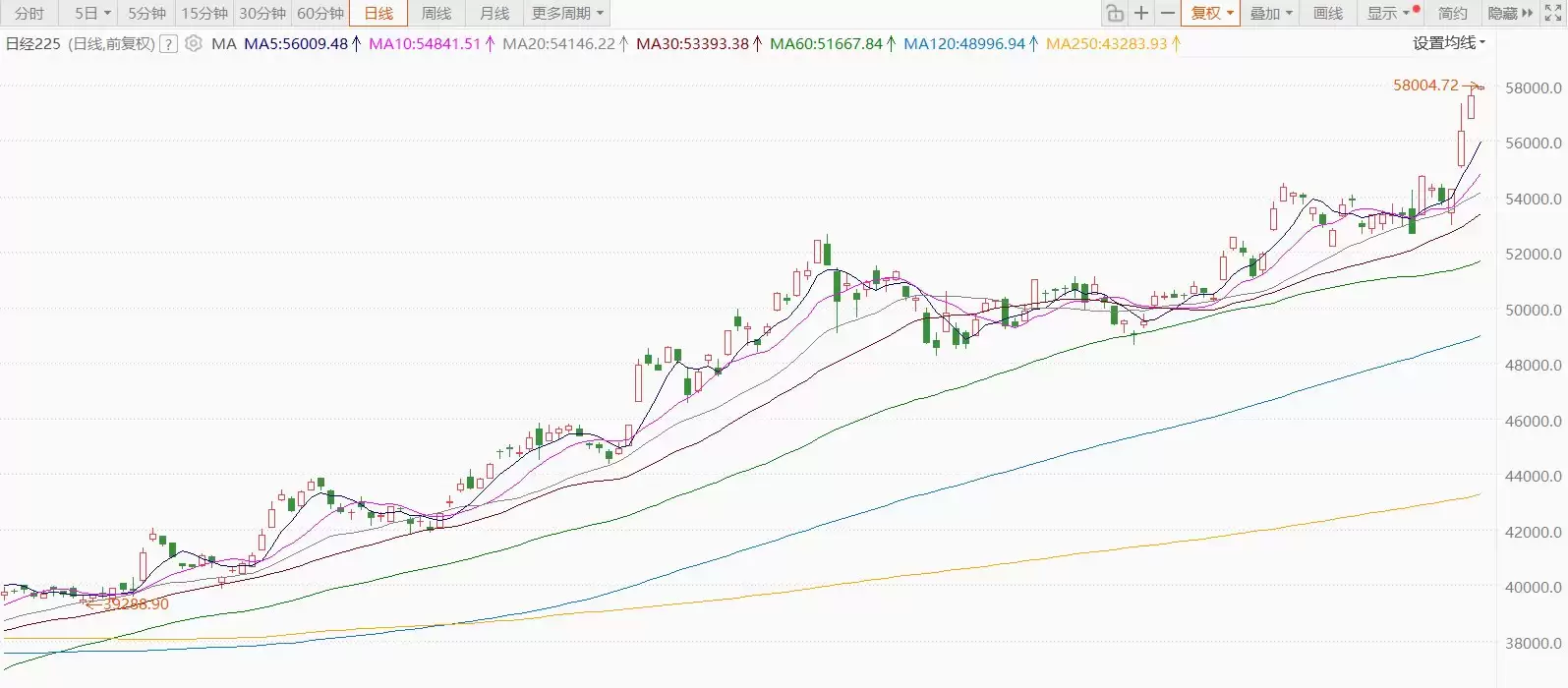Click the question mark help icon
Screen dimensions: 1568x688
pyautogui.click(x=169, y=43)
